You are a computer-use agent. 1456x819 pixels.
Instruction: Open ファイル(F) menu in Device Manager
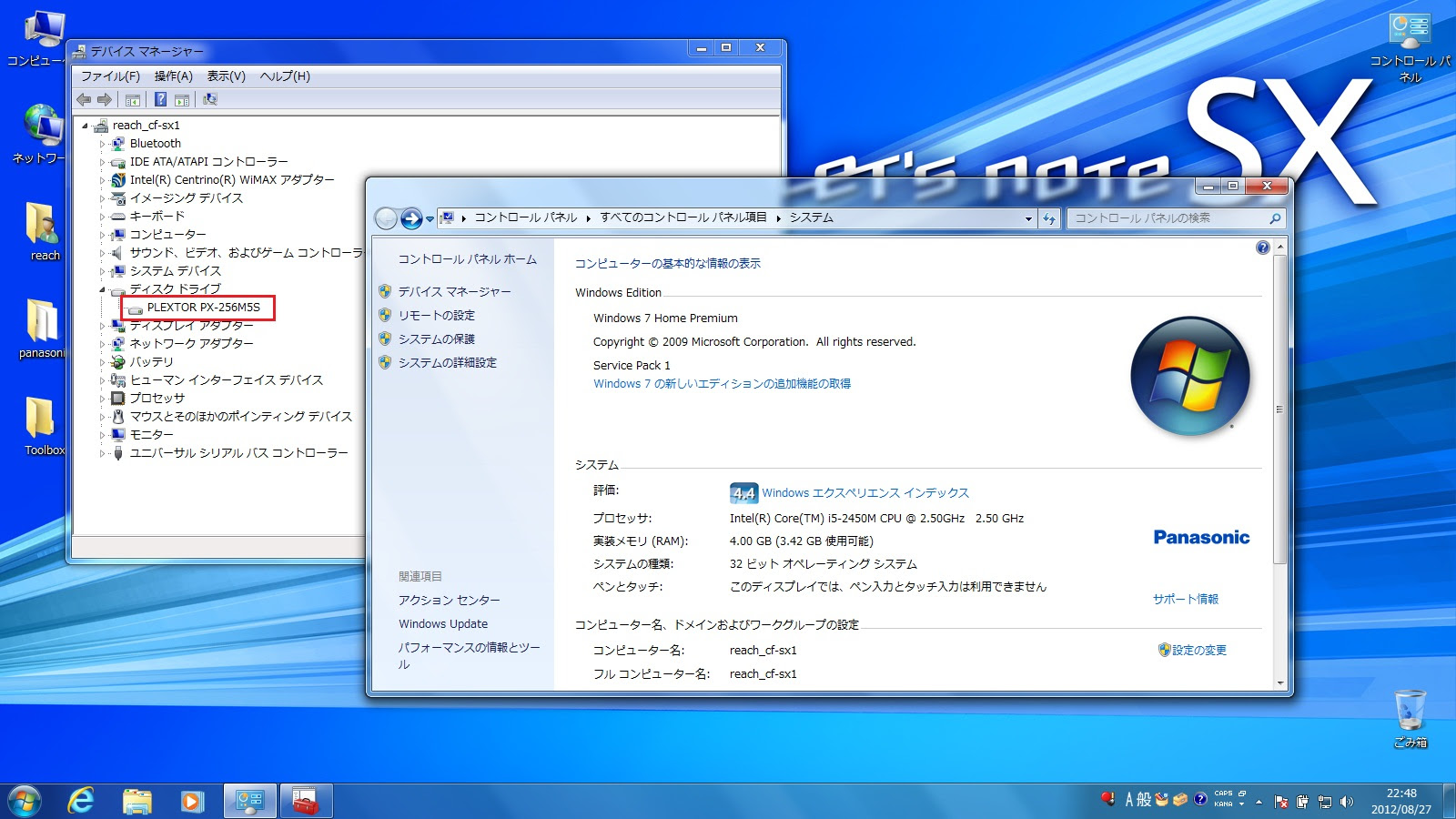click(110, 76)
